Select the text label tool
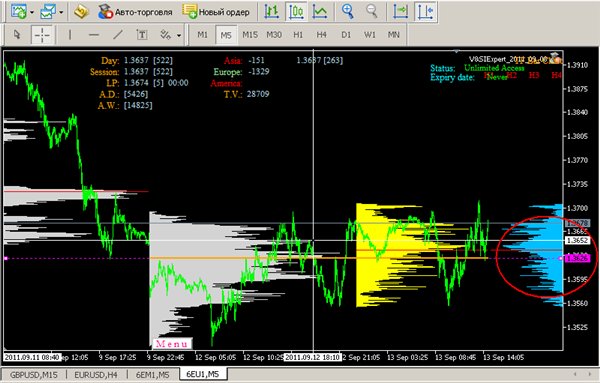Viewport: 600px width, 383px height. [x=142, y=35]
